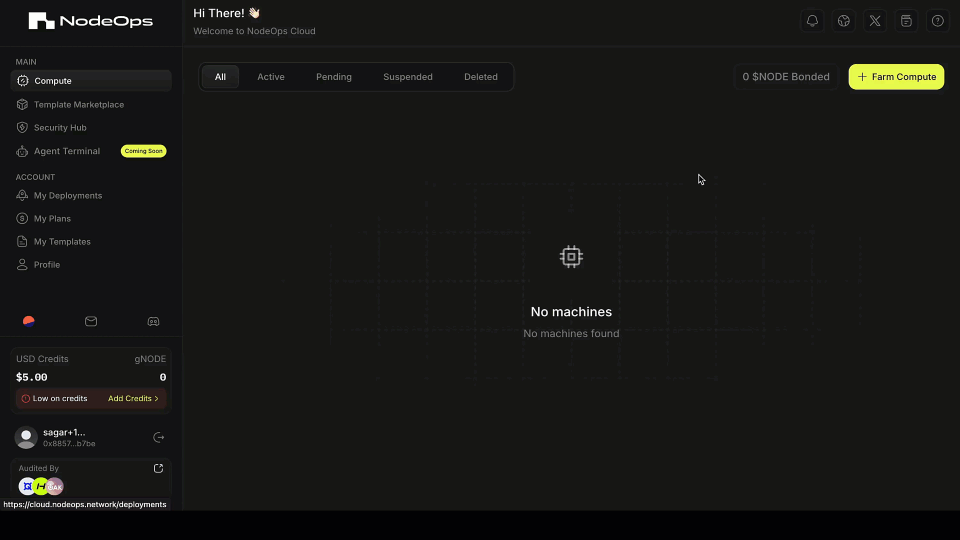Click the My Deployments rocket icon
This screenshot has width=960, height=540.
pyautogui.click(x=22, y=195)
